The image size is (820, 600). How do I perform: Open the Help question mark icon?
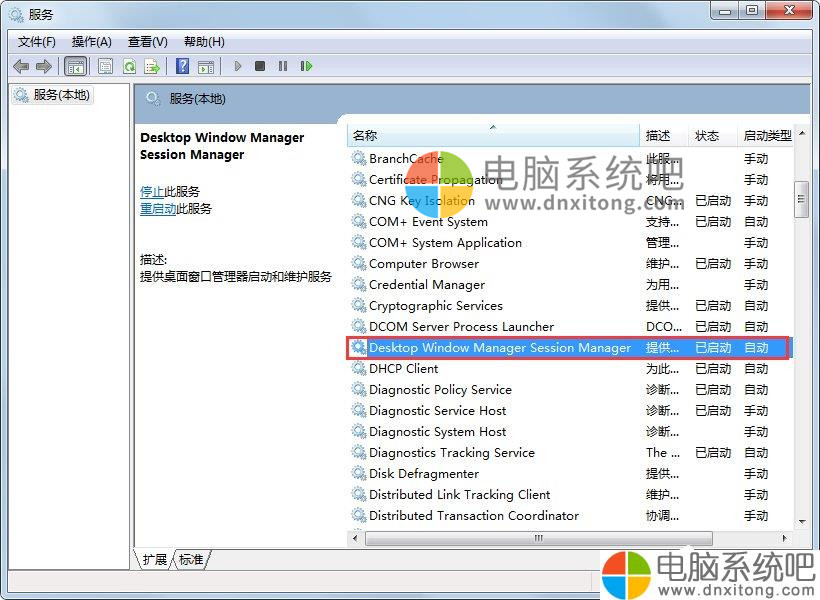[183, 66]
